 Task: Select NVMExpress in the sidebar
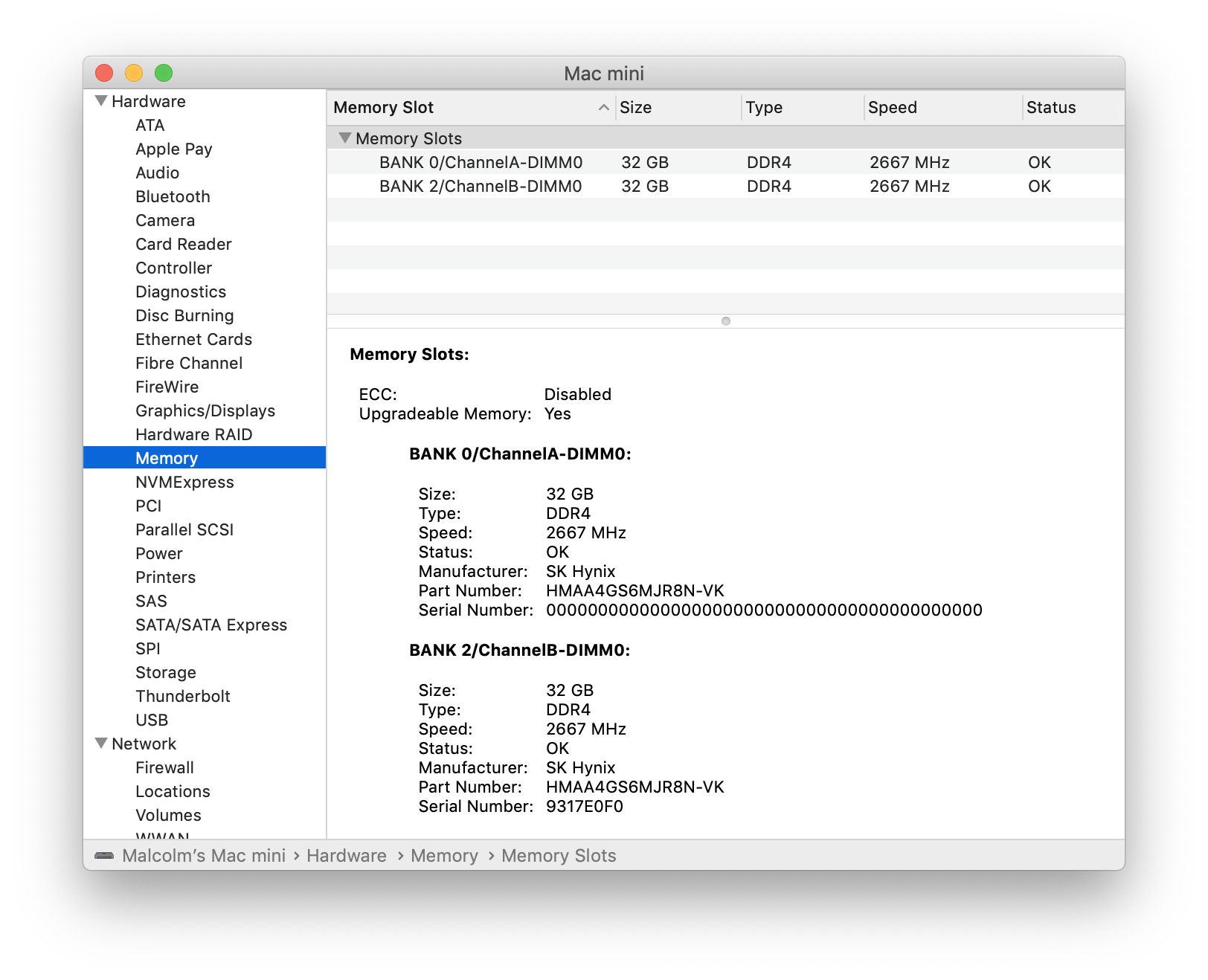[184, 482]
